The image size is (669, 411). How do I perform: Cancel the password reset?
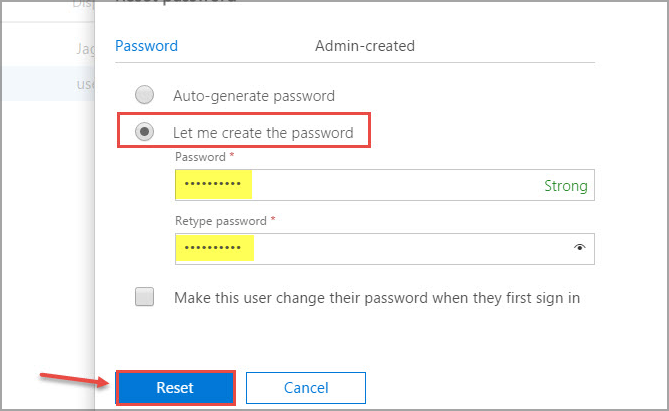(x=306, y=388)
